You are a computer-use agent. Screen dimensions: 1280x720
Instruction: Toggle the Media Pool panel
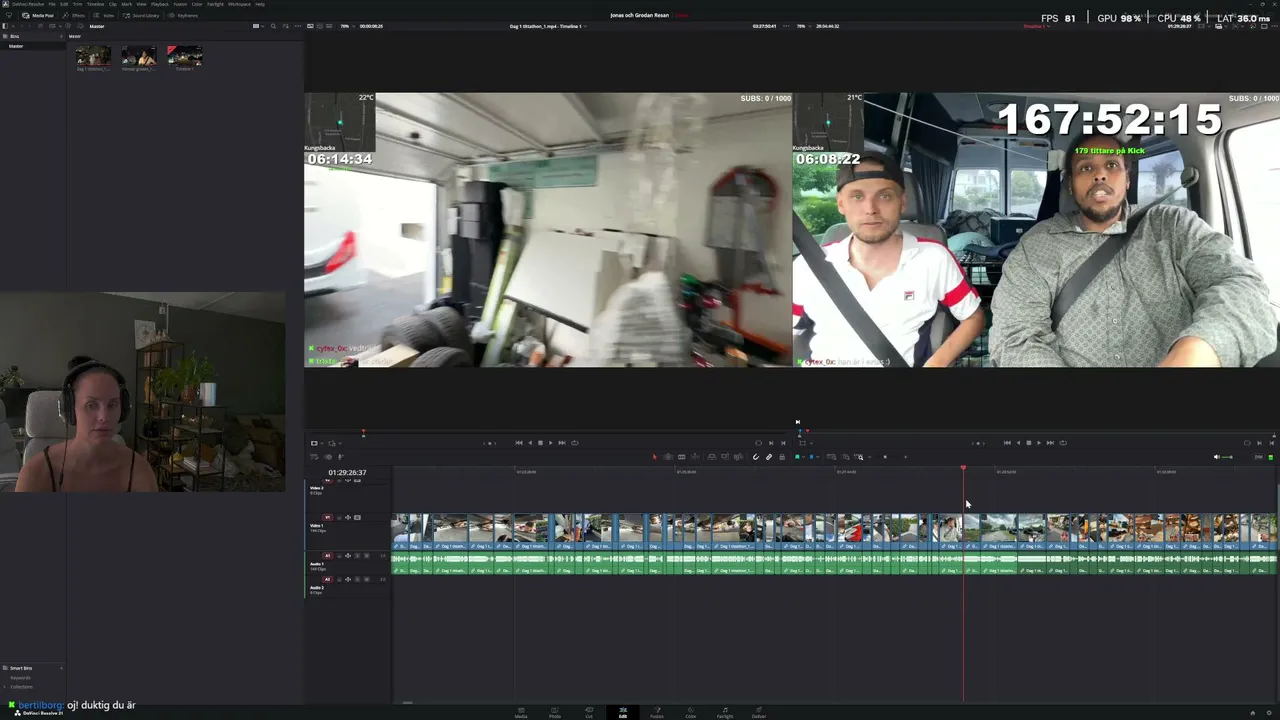point(38,15)
